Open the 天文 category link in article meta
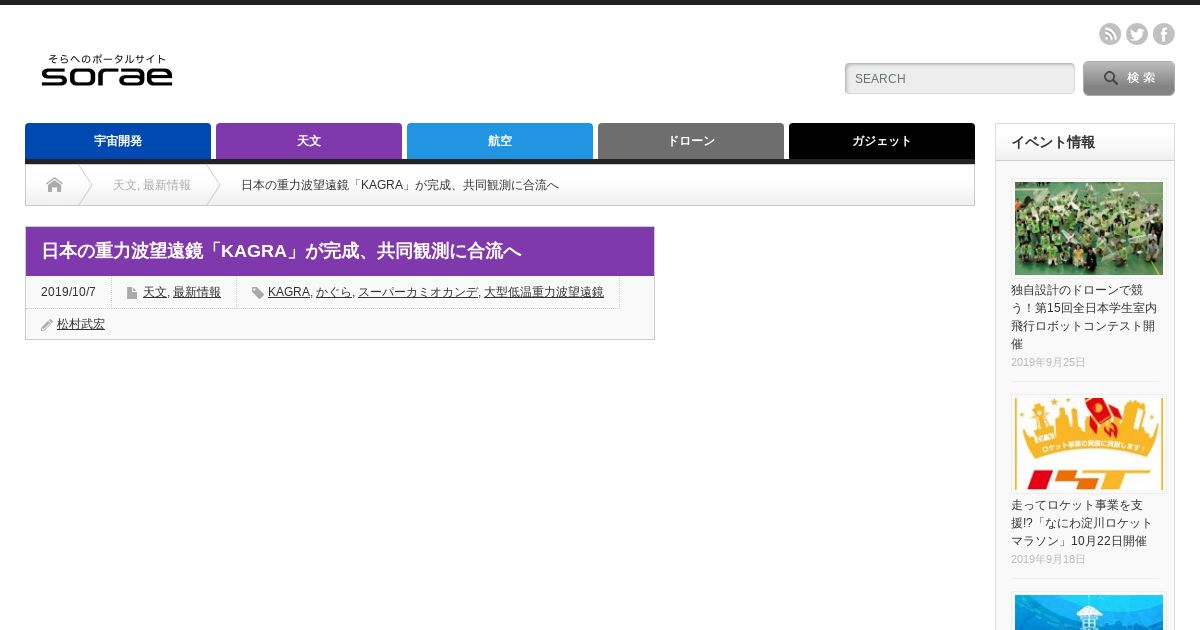The image size is (1200, 630). point(155,292)
